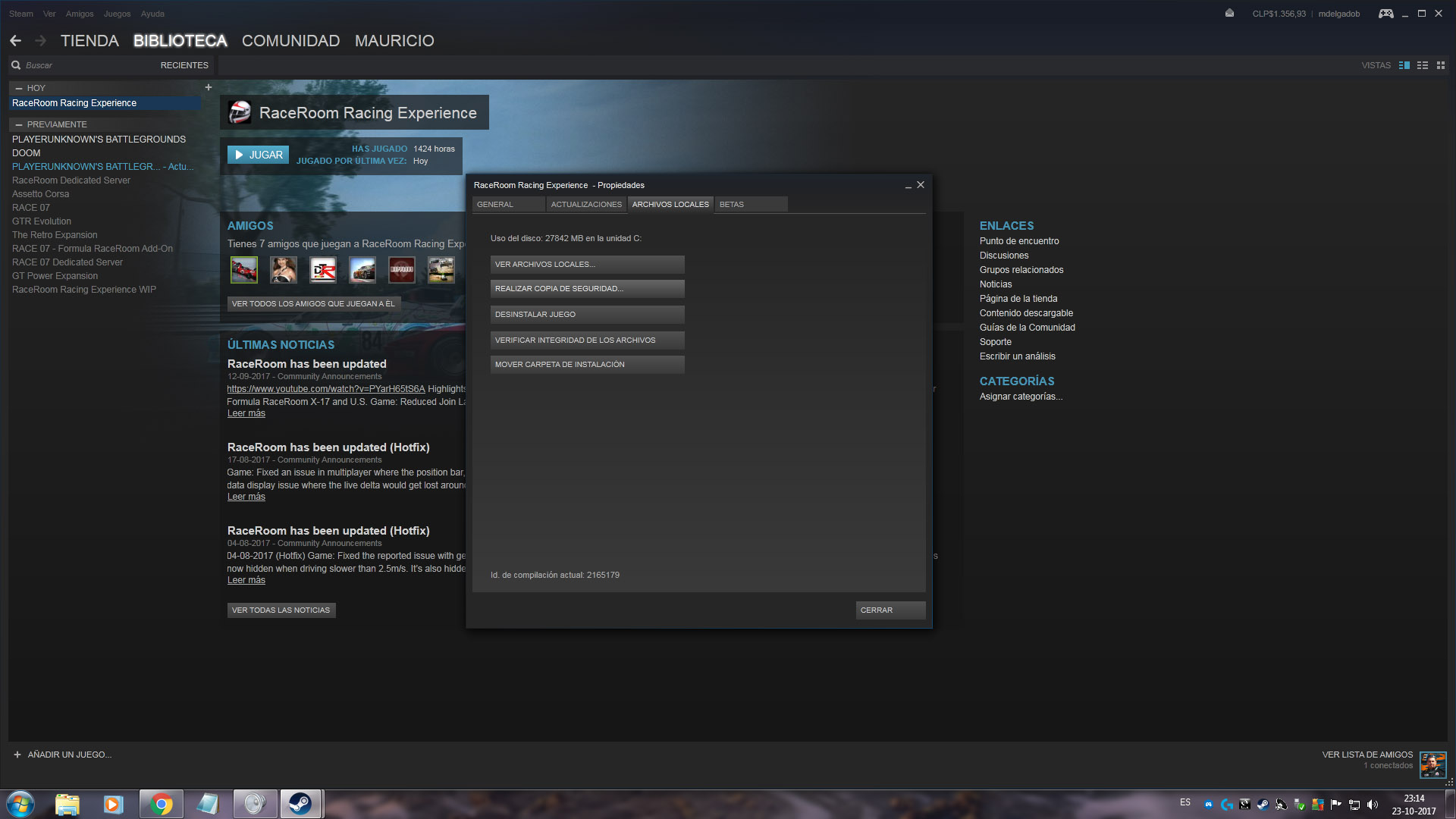
Task: Go to the COMUNIDAD section
Action: pyautogui.click(x=290, y=41)
